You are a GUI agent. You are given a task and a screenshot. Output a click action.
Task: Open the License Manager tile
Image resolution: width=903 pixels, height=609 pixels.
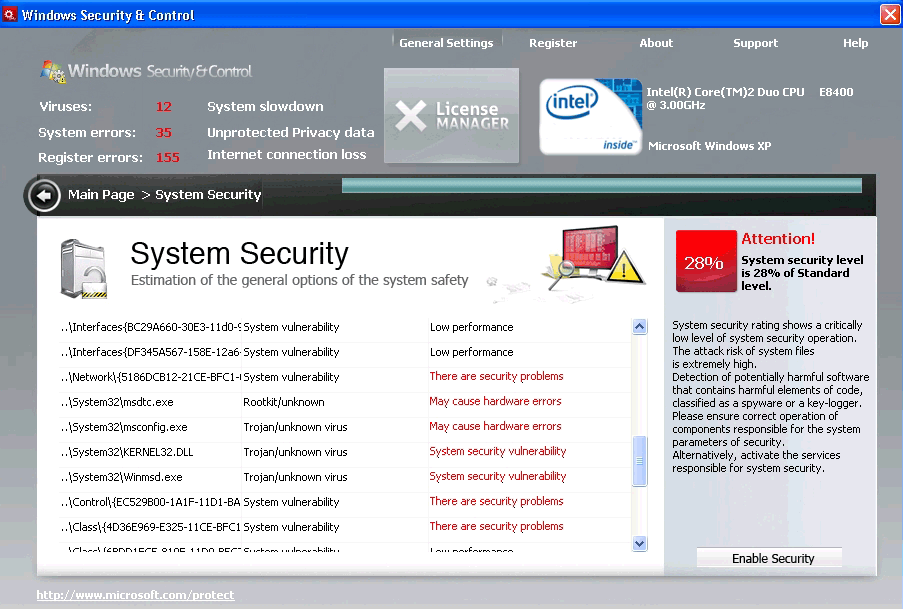coord(452,116)
